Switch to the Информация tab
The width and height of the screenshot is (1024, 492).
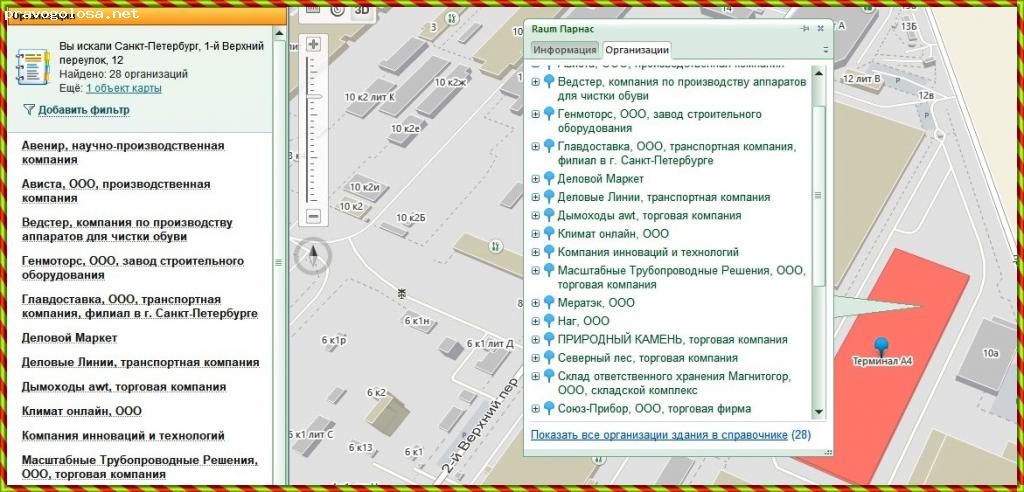564,50
